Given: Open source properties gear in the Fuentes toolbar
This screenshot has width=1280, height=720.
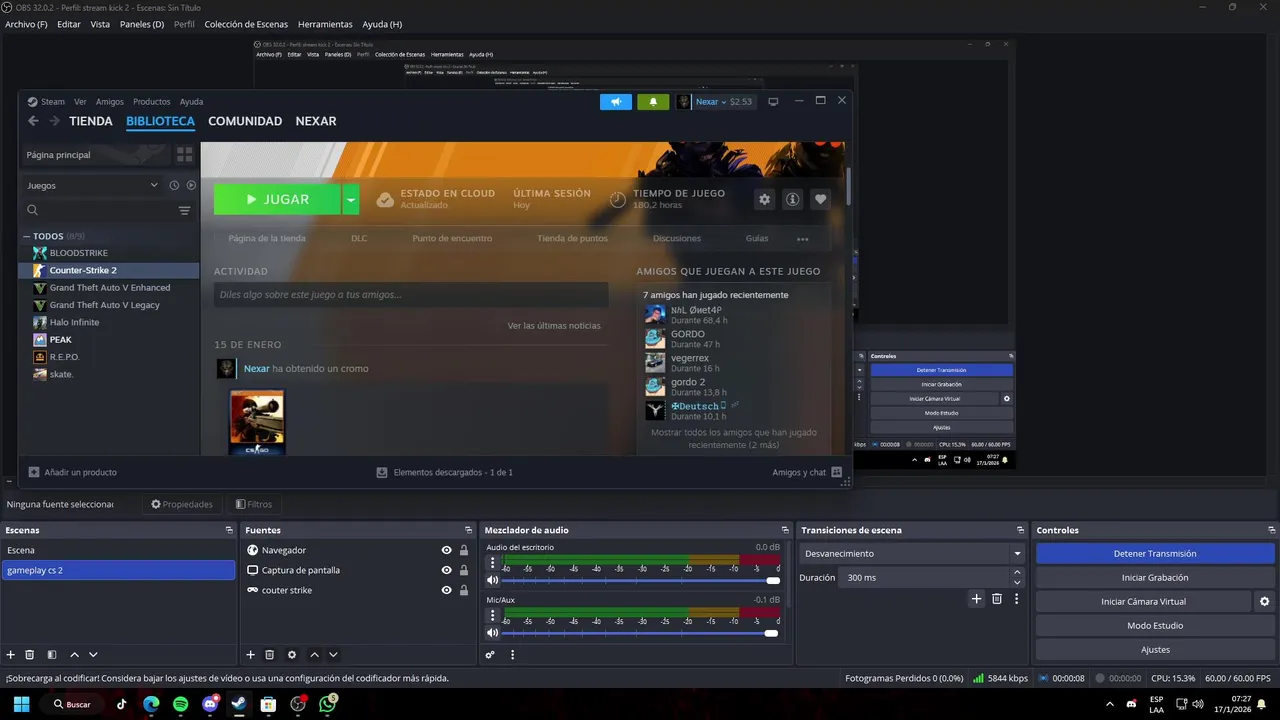Looking at the screenshot, I should click(292, 655).
